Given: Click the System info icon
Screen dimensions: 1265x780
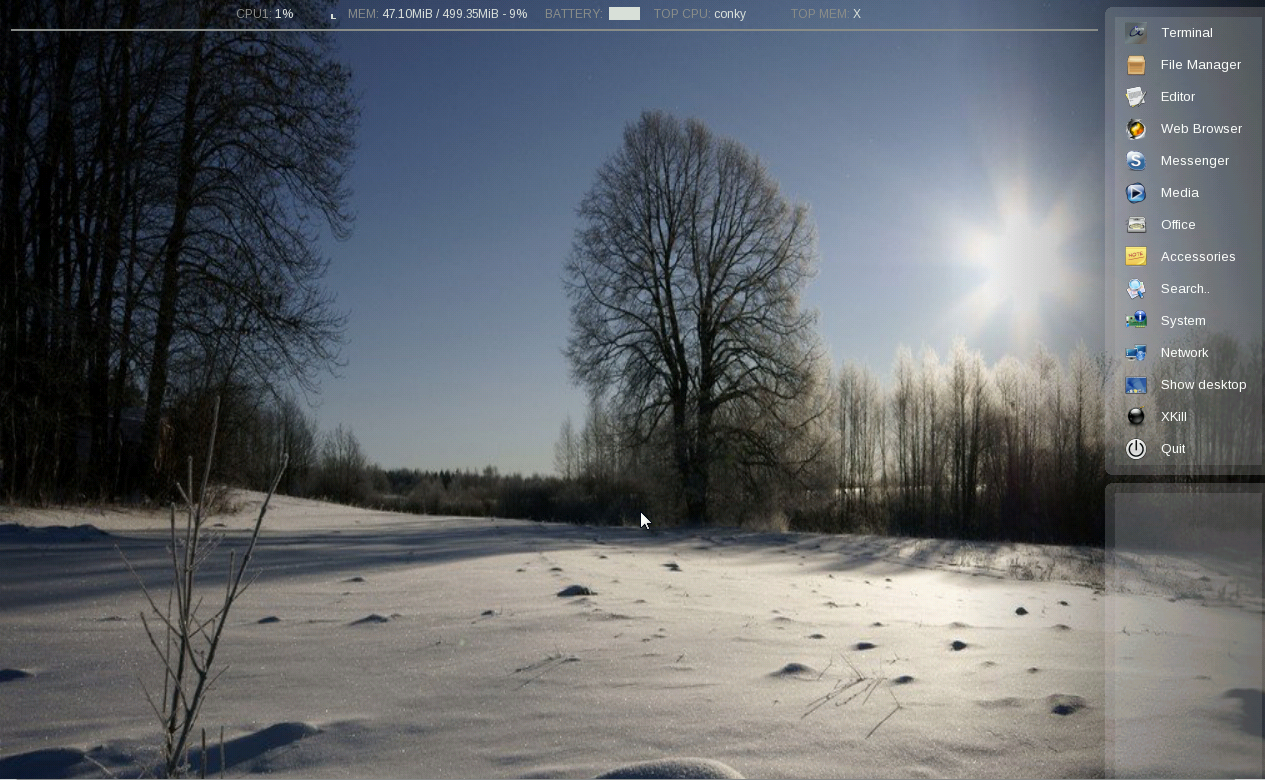Looking at the screenshot, I should [x=1136, y=321].
